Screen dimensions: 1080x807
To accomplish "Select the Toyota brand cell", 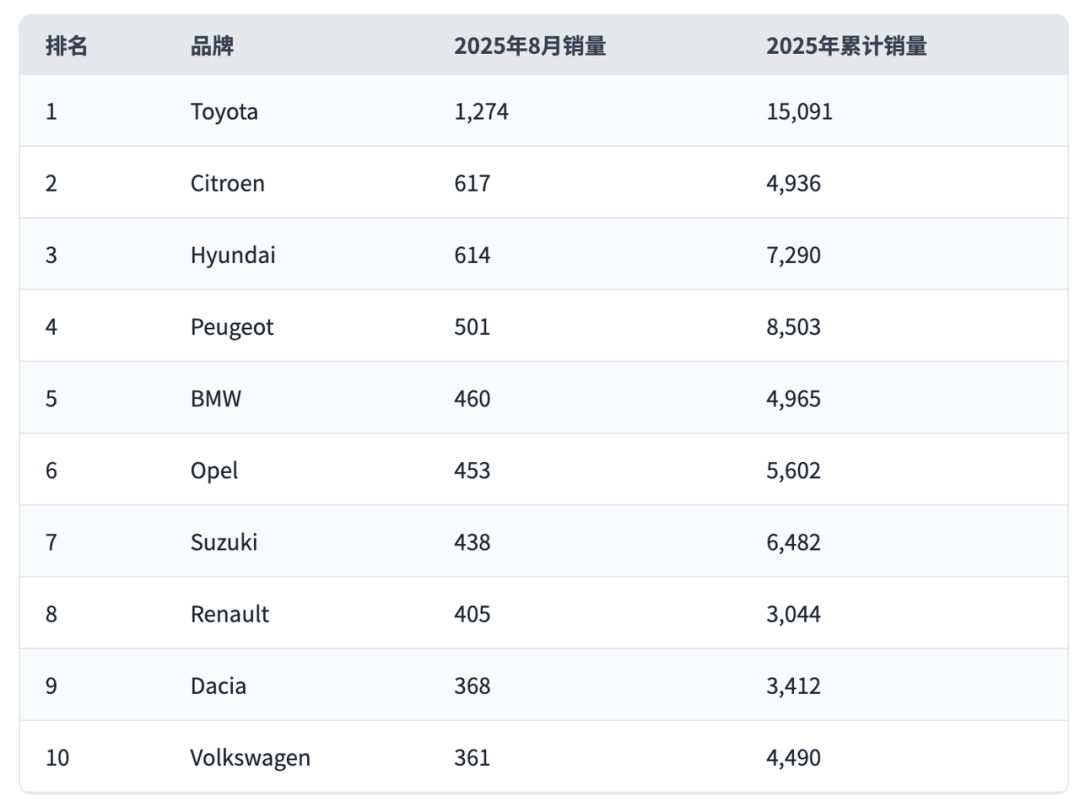I will pyautogui.click(x=224, y=111).
